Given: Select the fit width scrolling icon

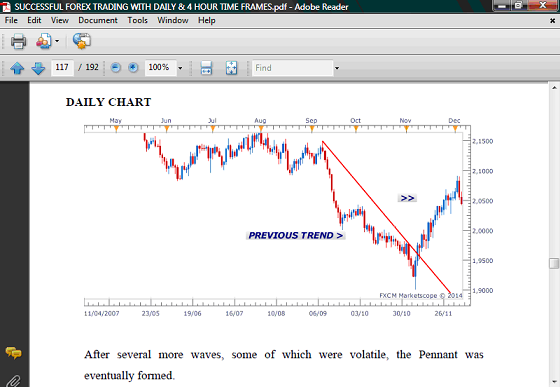Looking at the screenshot, I should 206,67.
